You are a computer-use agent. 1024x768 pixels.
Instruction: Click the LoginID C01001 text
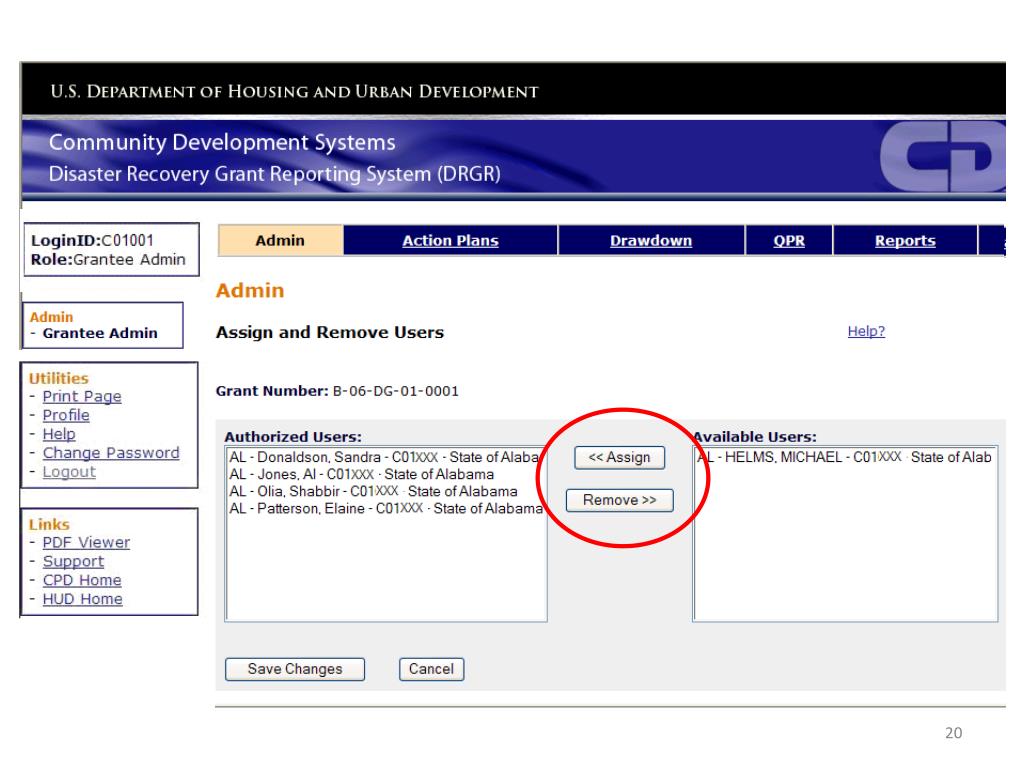tap(92, 240)
